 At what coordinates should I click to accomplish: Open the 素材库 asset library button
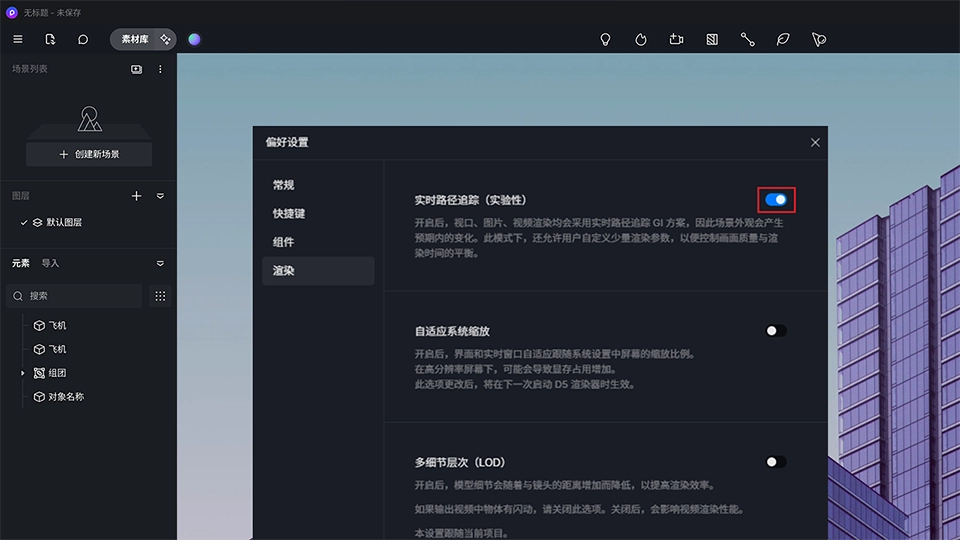tap(135, 39)
